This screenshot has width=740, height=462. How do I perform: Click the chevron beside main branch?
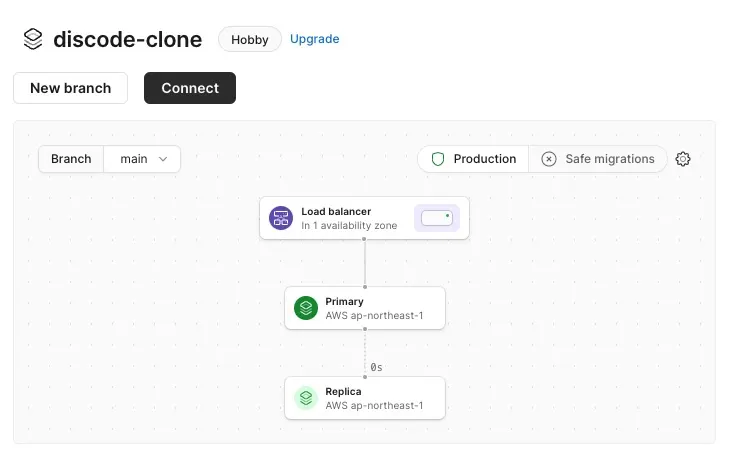click(x=163, y=159)
